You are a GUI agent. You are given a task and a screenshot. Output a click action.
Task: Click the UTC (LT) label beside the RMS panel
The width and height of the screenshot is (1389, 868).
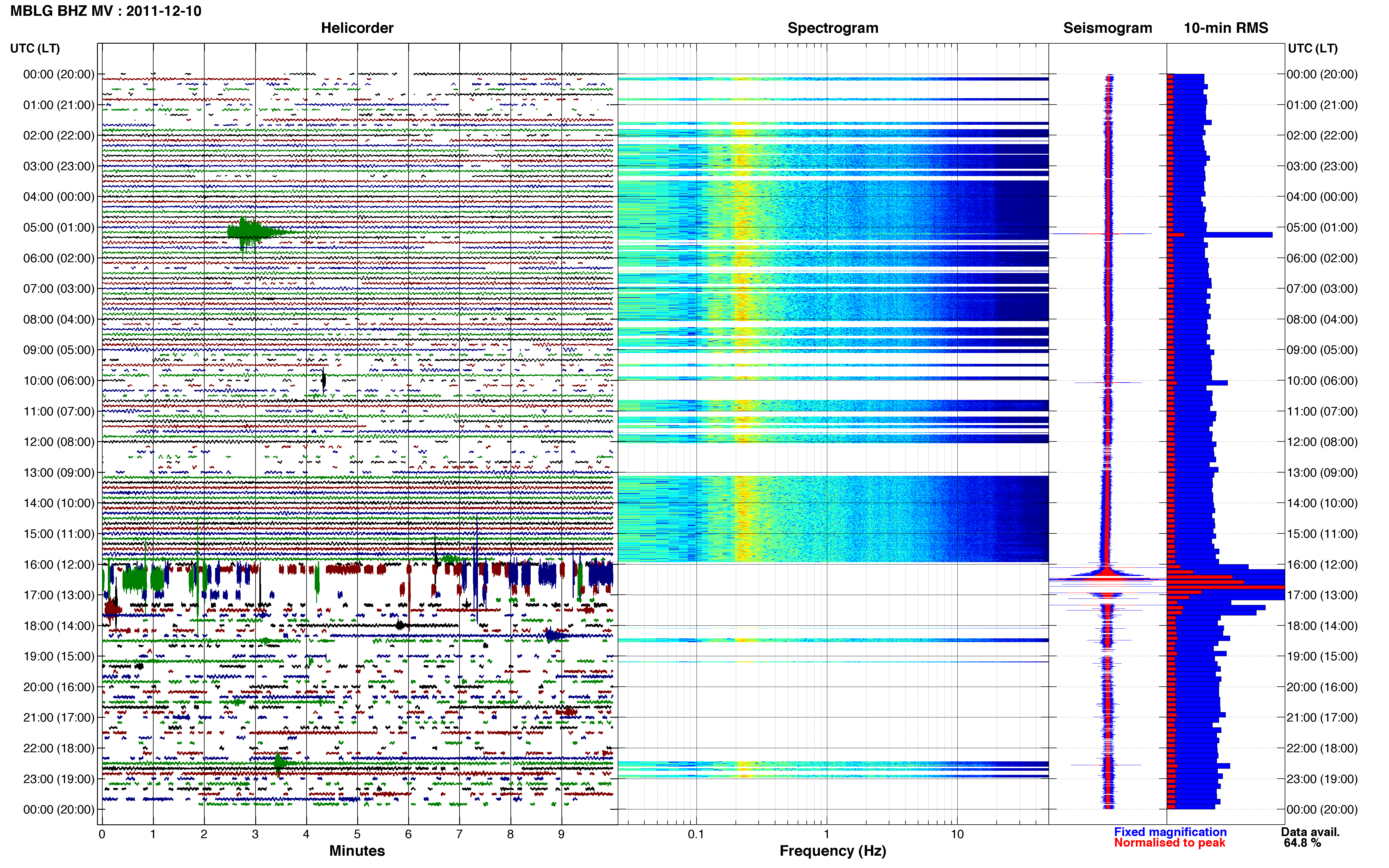[1313, 48]
